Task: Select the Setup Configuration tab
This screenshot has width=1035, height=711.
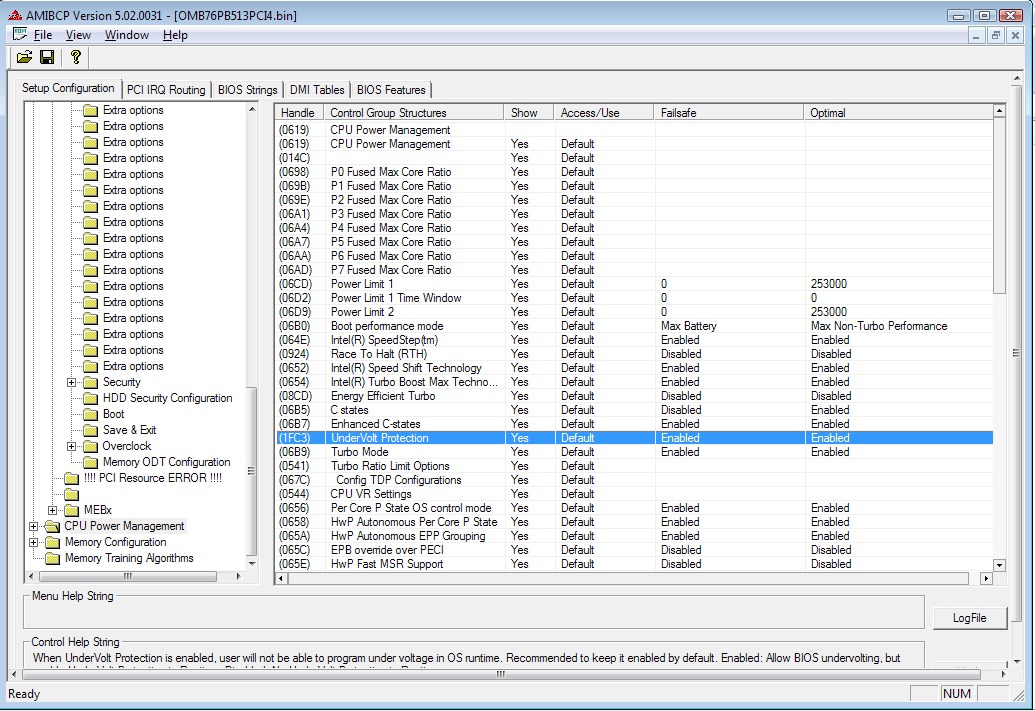Action: pos(68,88)
